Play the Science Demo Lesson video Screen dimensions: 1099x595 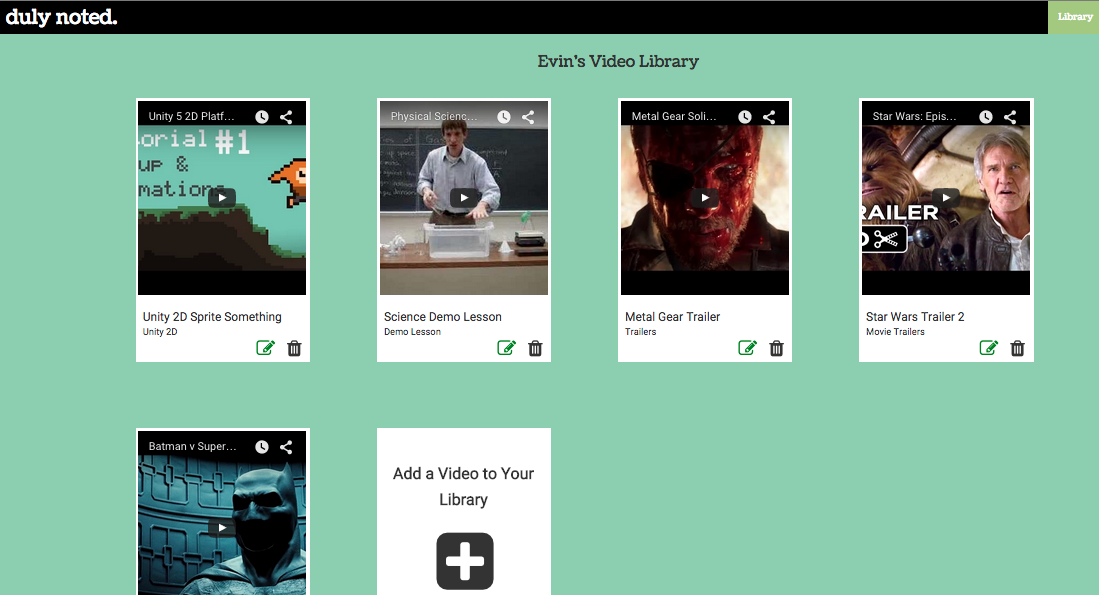coord(463,198)
